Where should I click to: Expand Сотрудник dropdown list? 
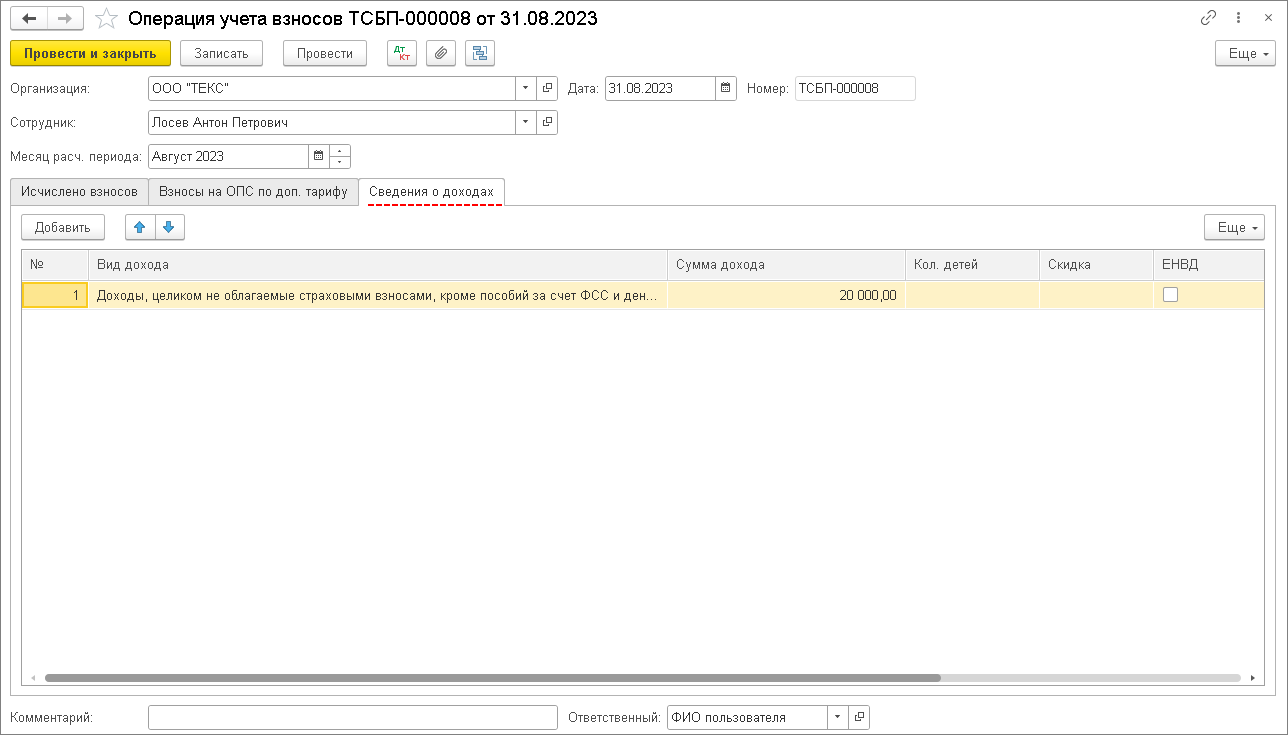tap(526, 122)
